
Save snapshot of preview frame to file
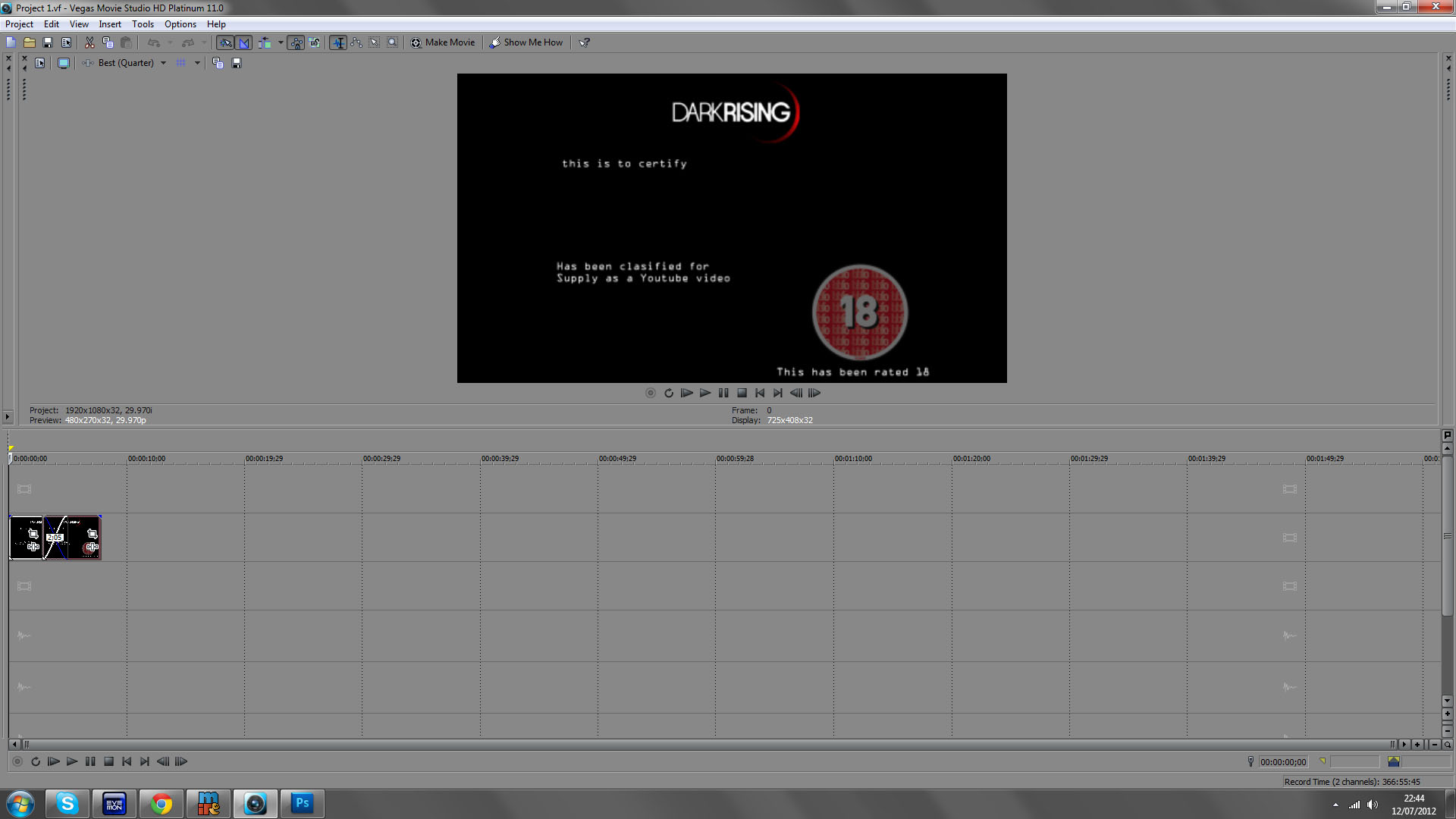237,63
